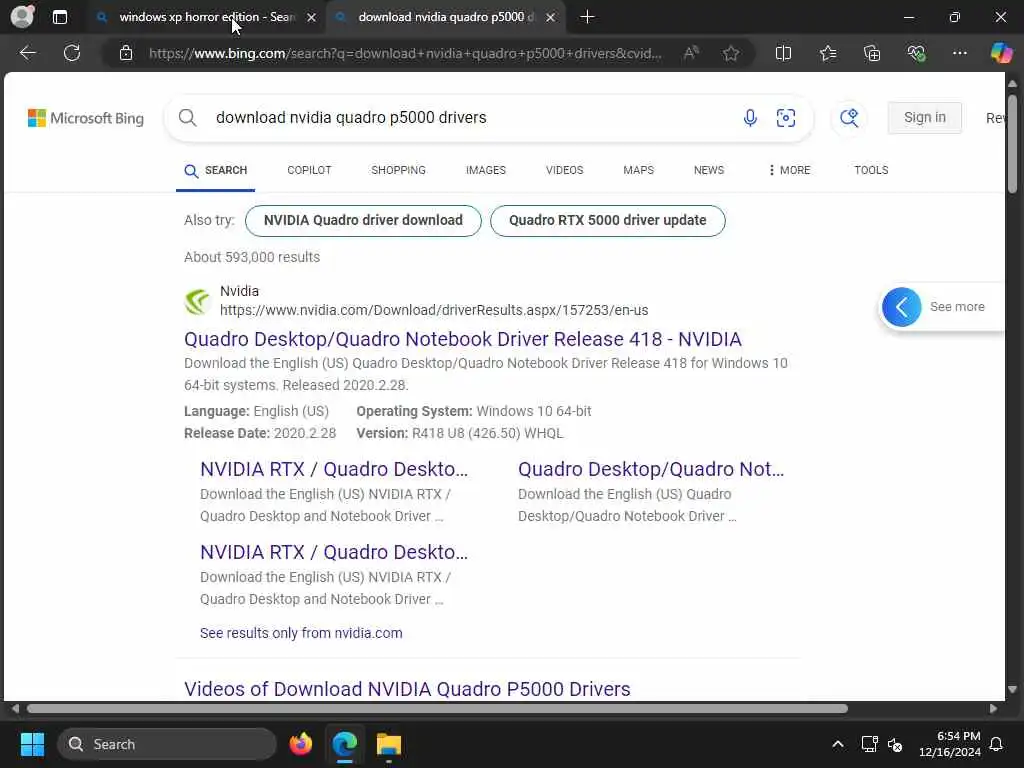Switch to the windows xp horror edition tab

point(205,17)
